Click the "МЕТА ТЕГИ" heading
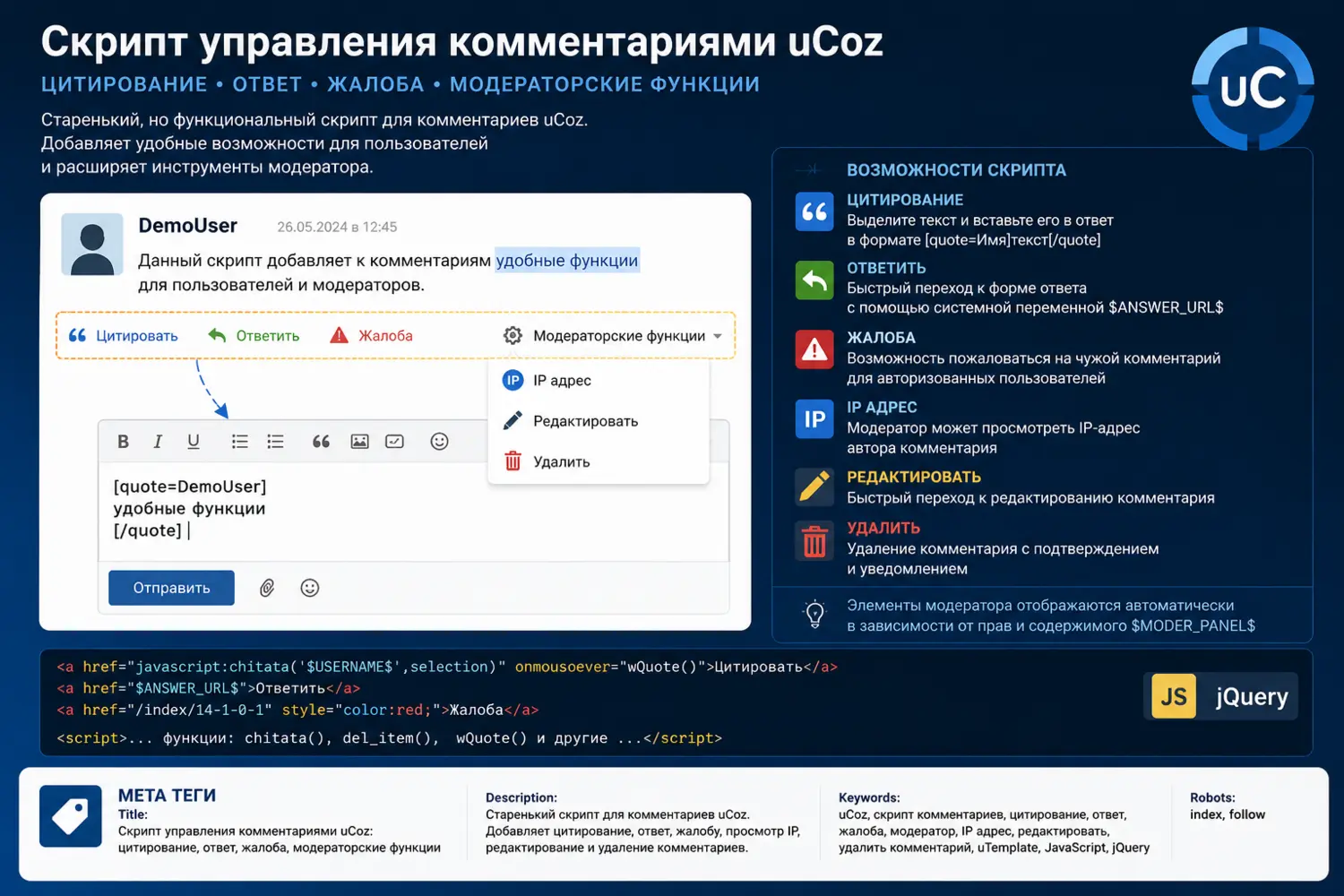Image resolution: width=1344 pixels, height=896 pixels. [167, 796]
